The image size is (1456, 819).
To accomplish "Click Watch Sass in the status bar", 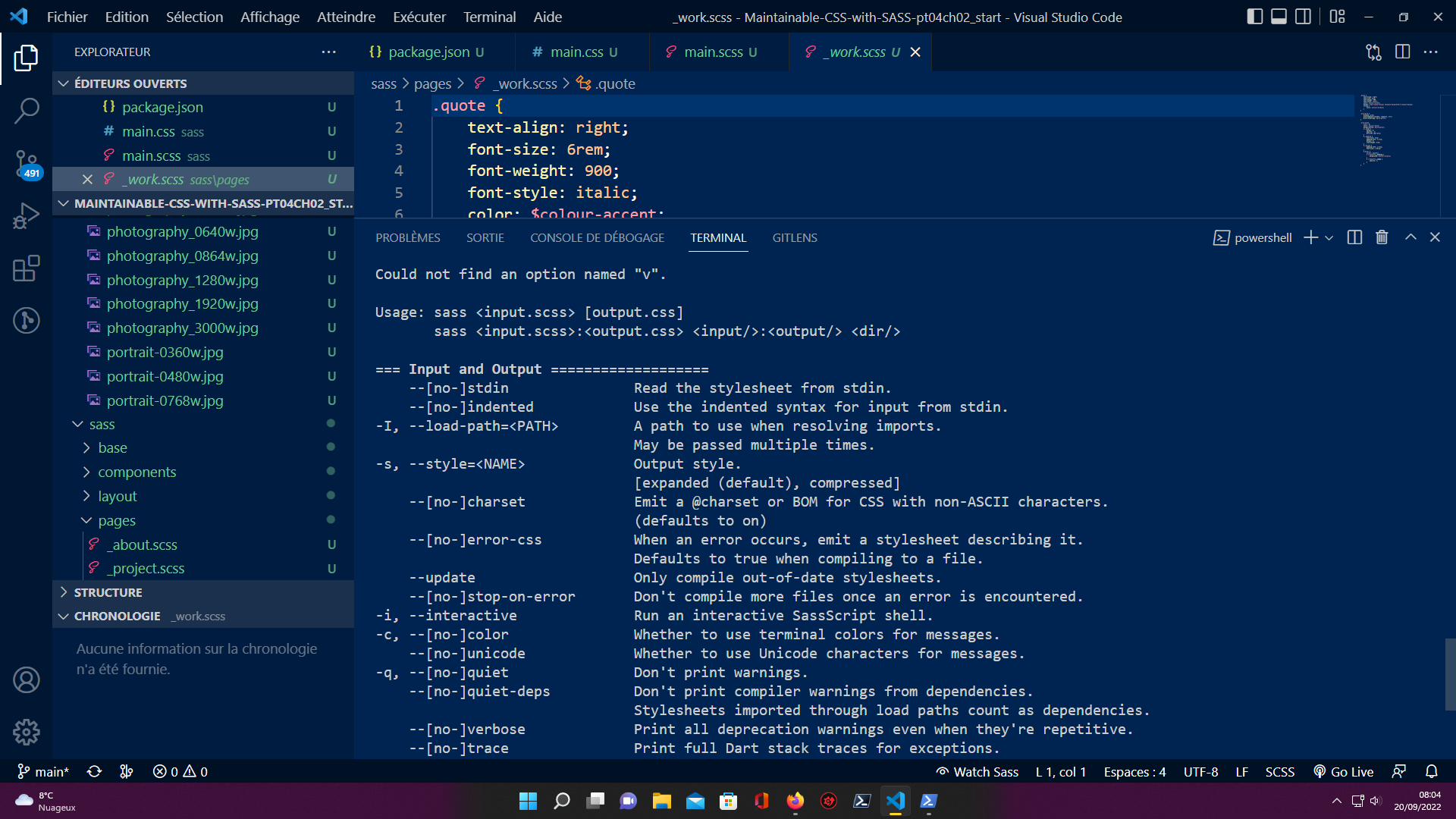I will (977, 771).
